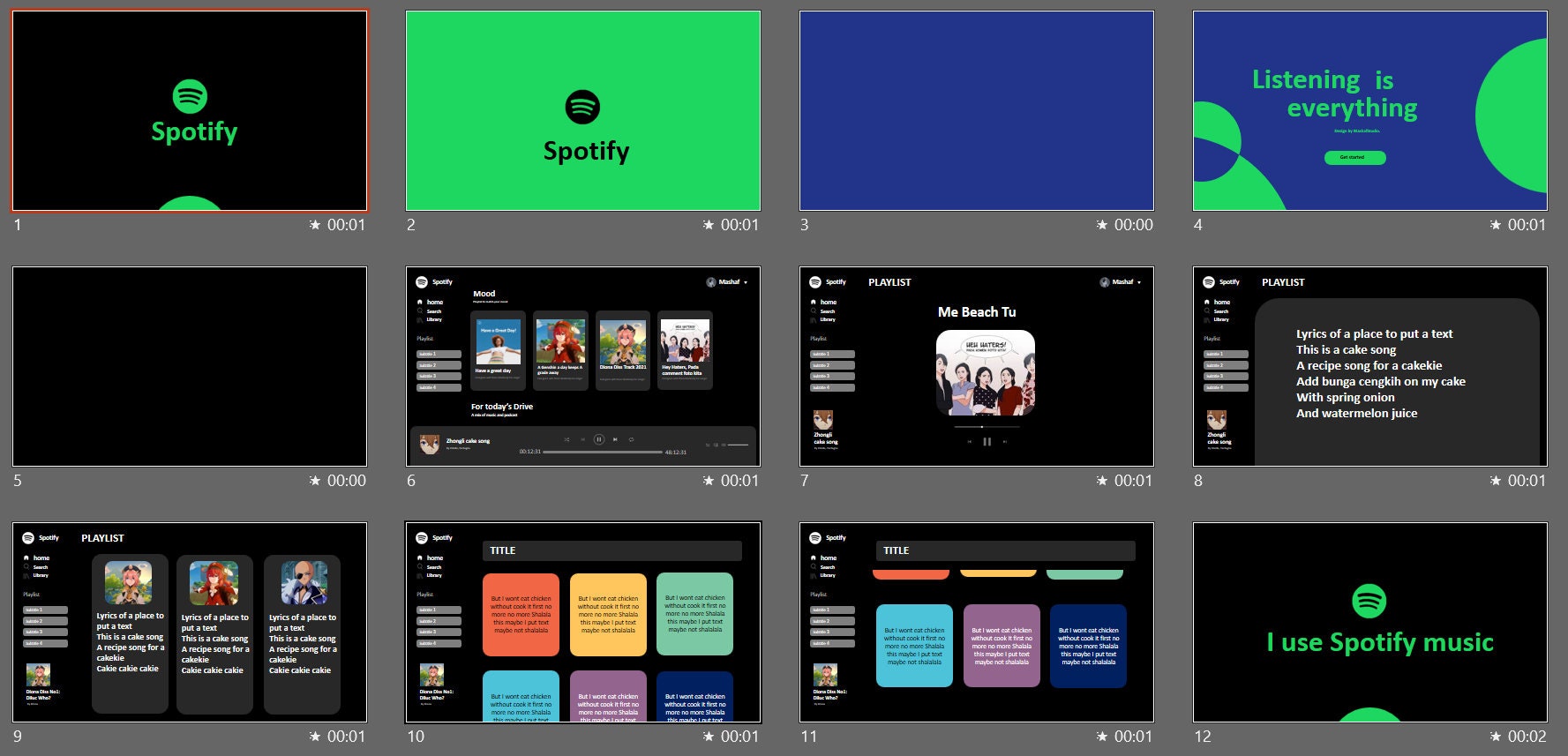
Task: Click slide number label 6
Action: click(410, 481)
